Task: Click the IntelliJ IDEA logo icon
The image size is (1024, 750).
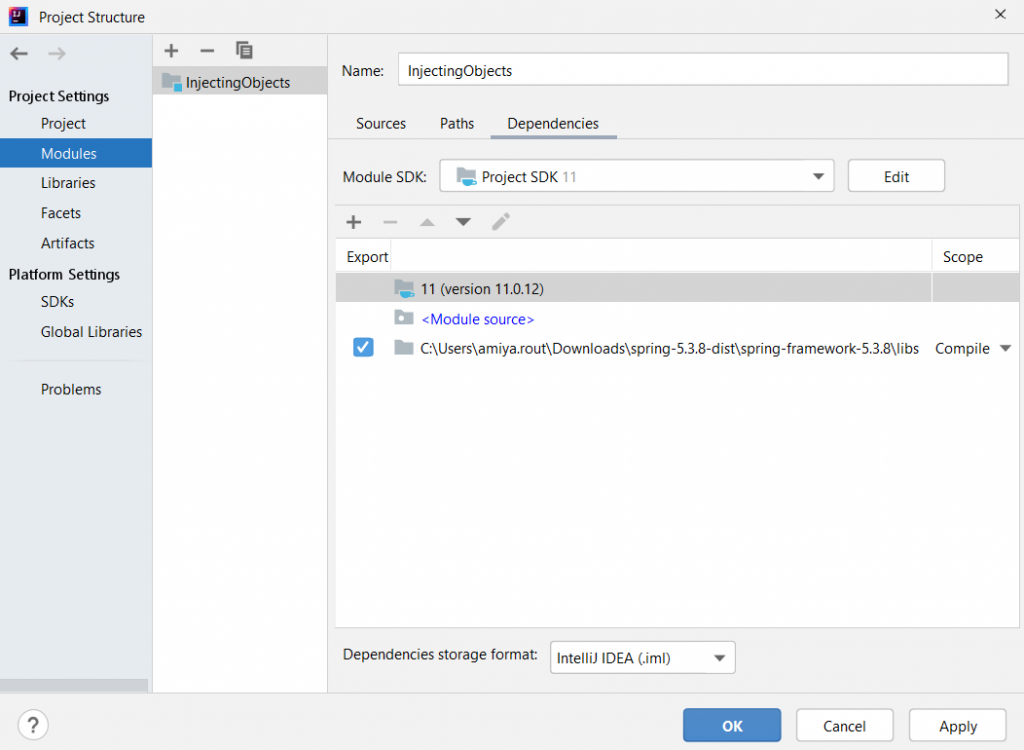Action: tap(18, 16)
